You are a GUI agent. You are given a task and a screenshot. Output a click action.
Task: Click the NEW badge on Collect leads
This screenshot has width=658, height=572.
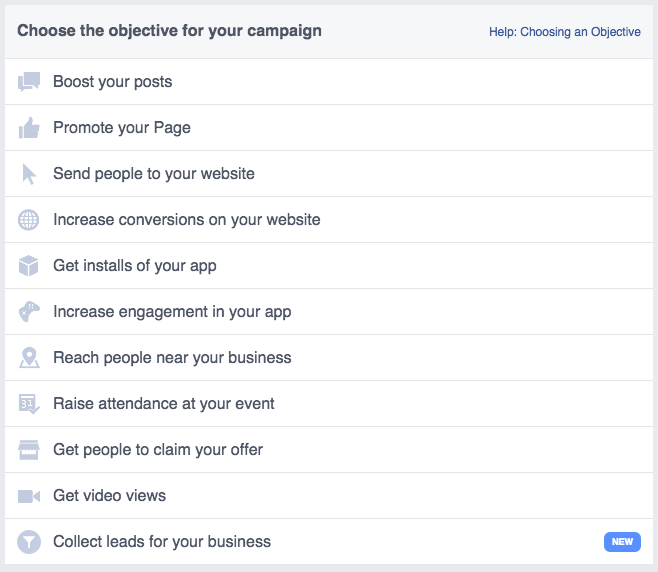coord(622,542)
